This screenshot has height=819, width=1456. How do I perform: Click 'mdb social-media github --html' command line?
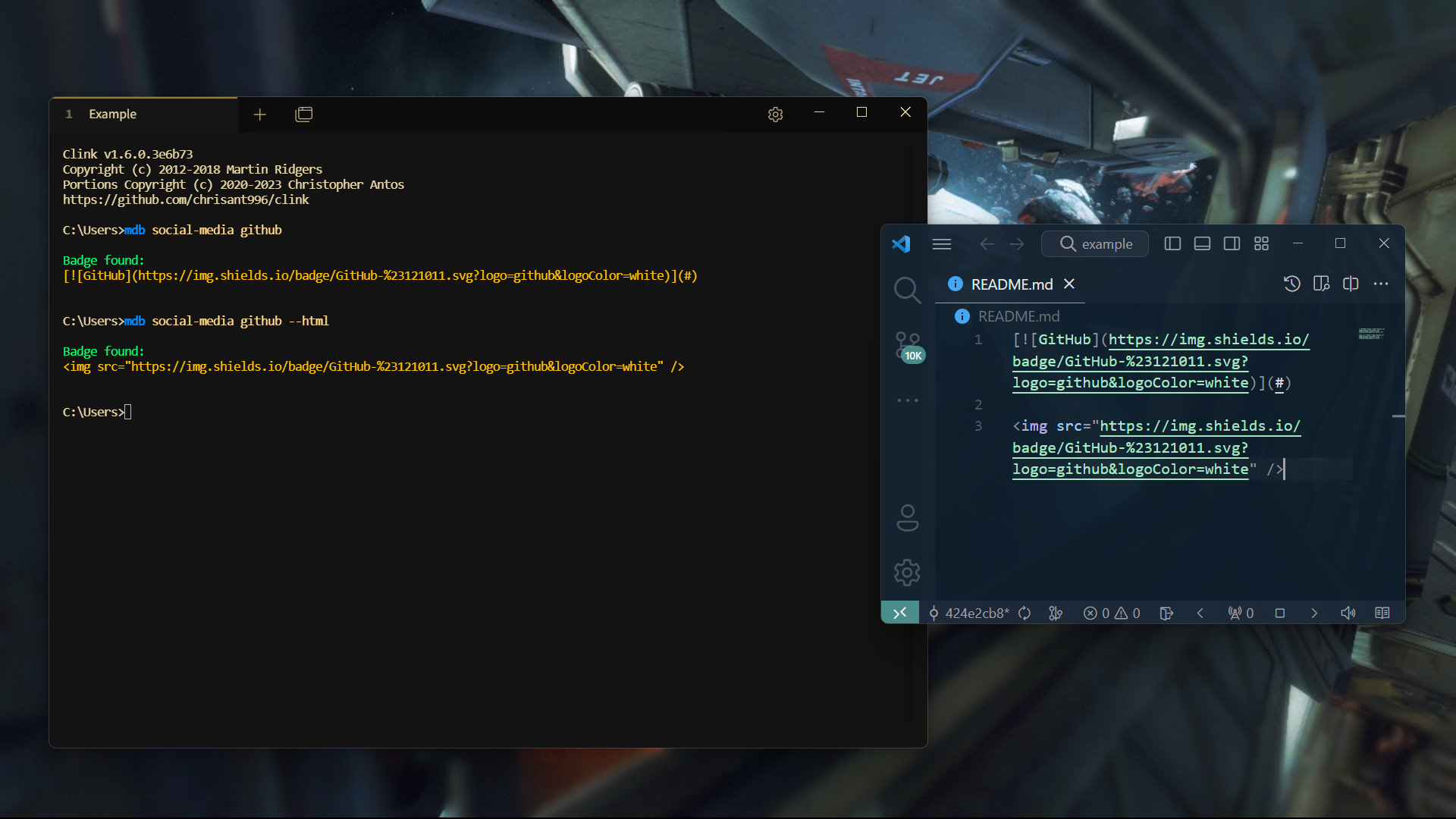pos(227,321)
